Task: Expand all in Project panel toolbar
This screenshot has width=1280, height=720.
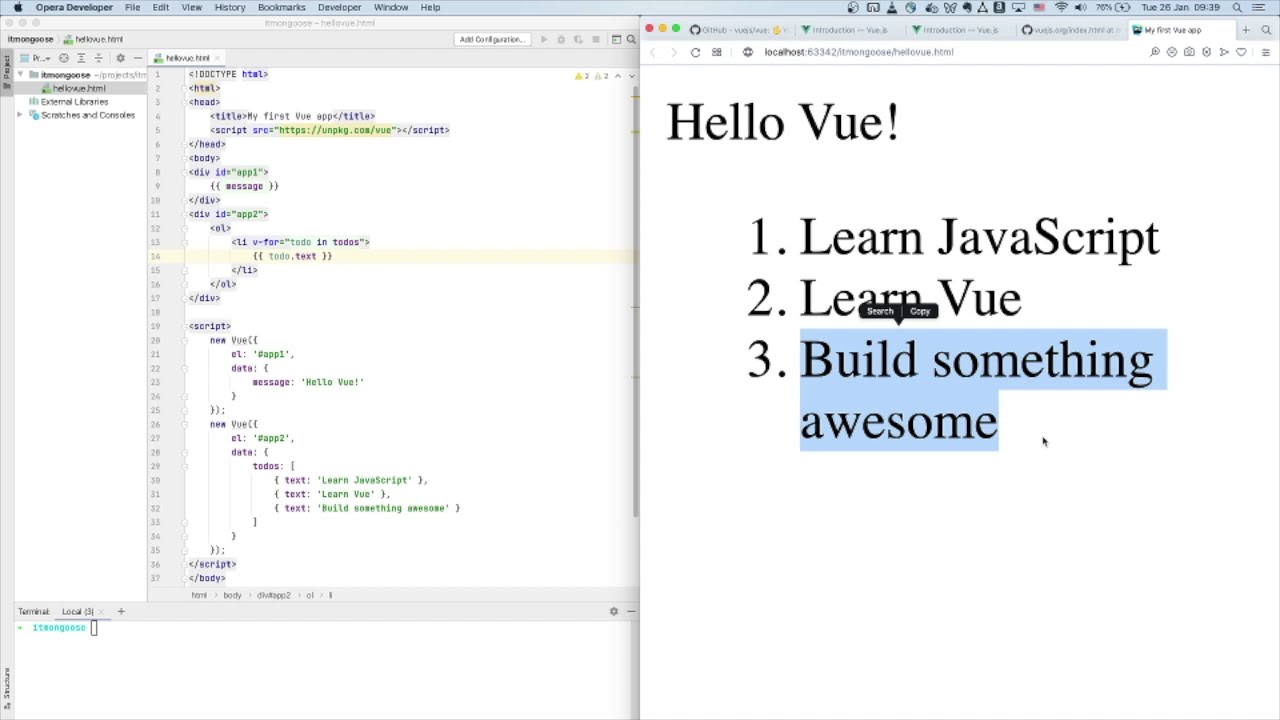Action: point(82,58)
